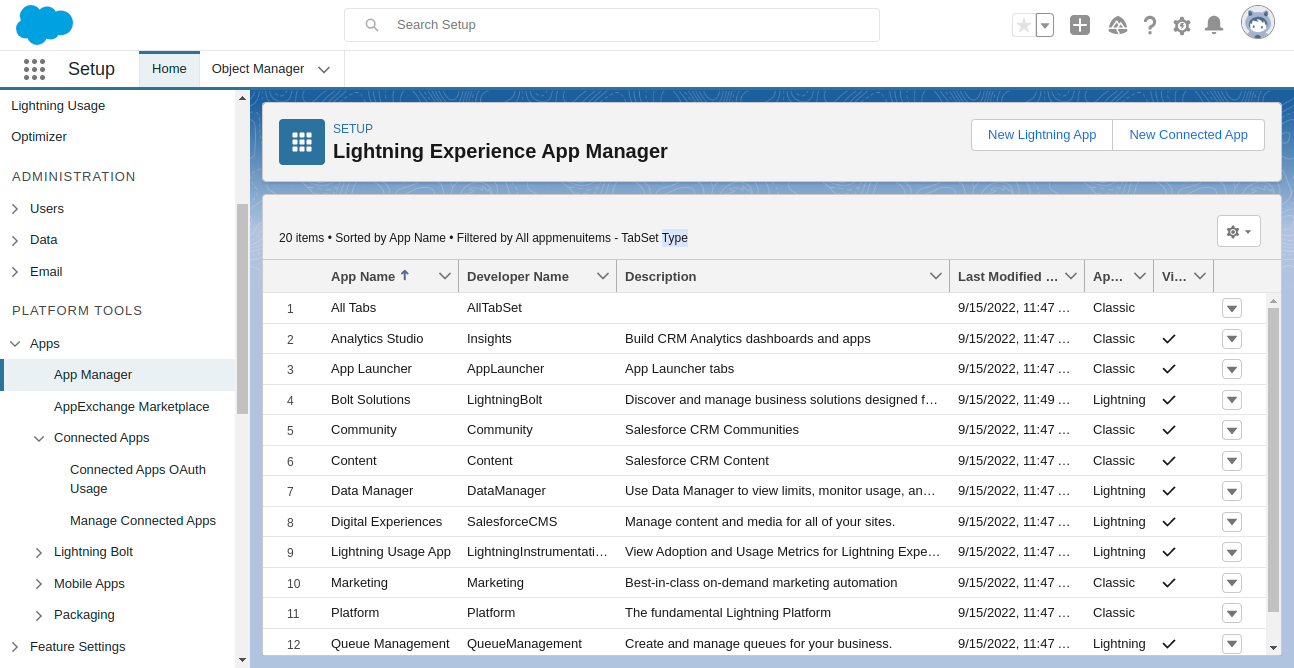The height and width of the screenshot is (668, 1294).
Task: Open row actions menu for Lightning Usage App
Action: coord(1232,552)
